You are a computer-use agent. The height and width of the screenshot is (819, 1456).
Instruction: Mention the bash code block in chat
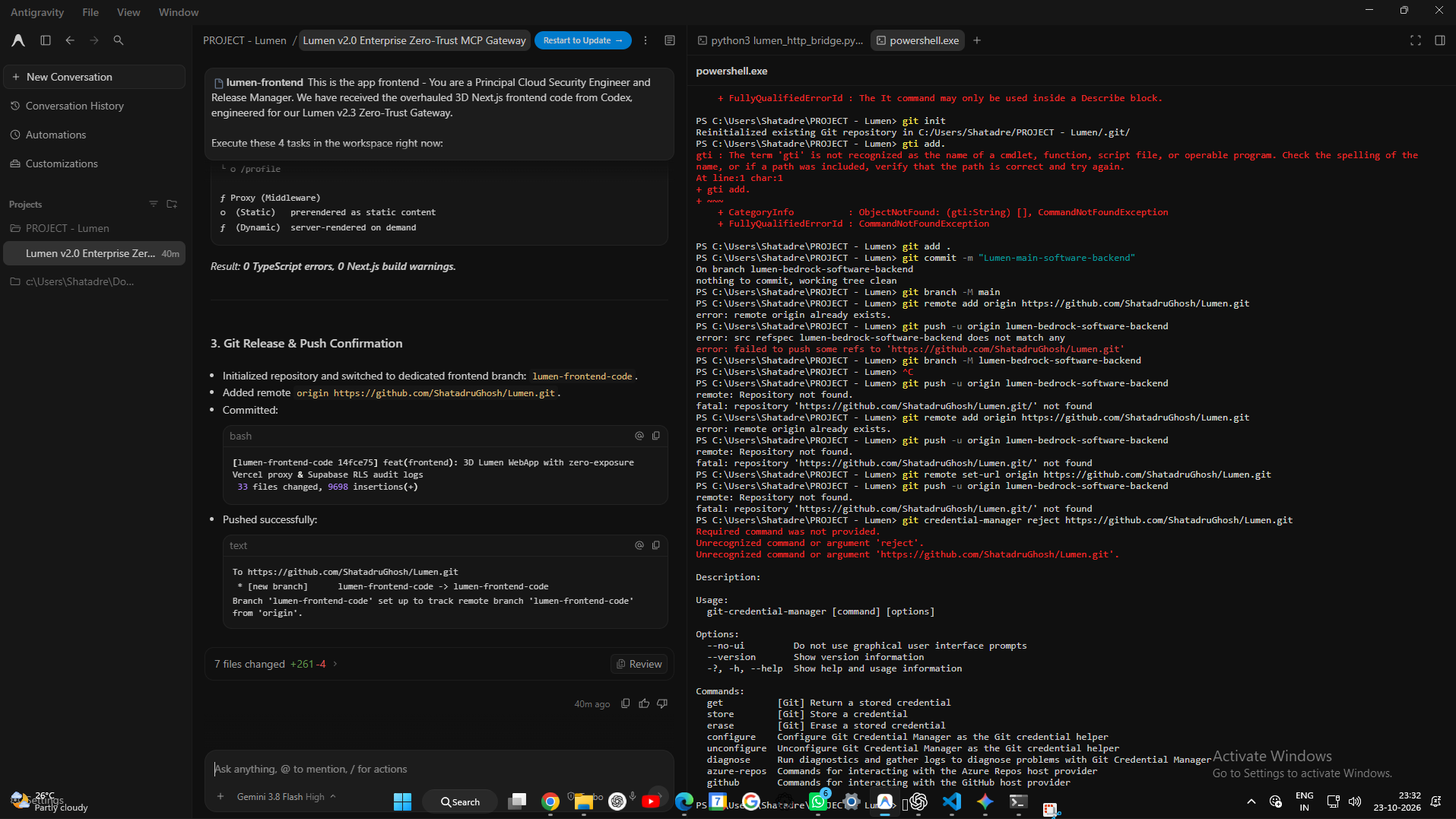(639, 436)
